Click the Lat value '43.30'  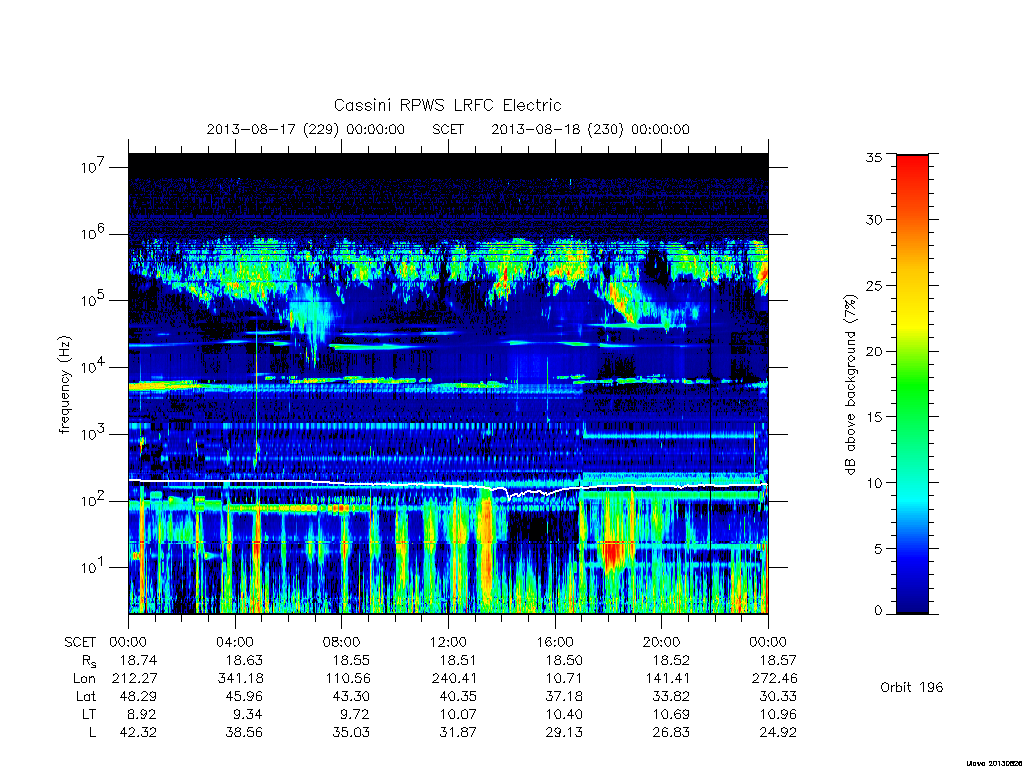[x=351, y=696]
